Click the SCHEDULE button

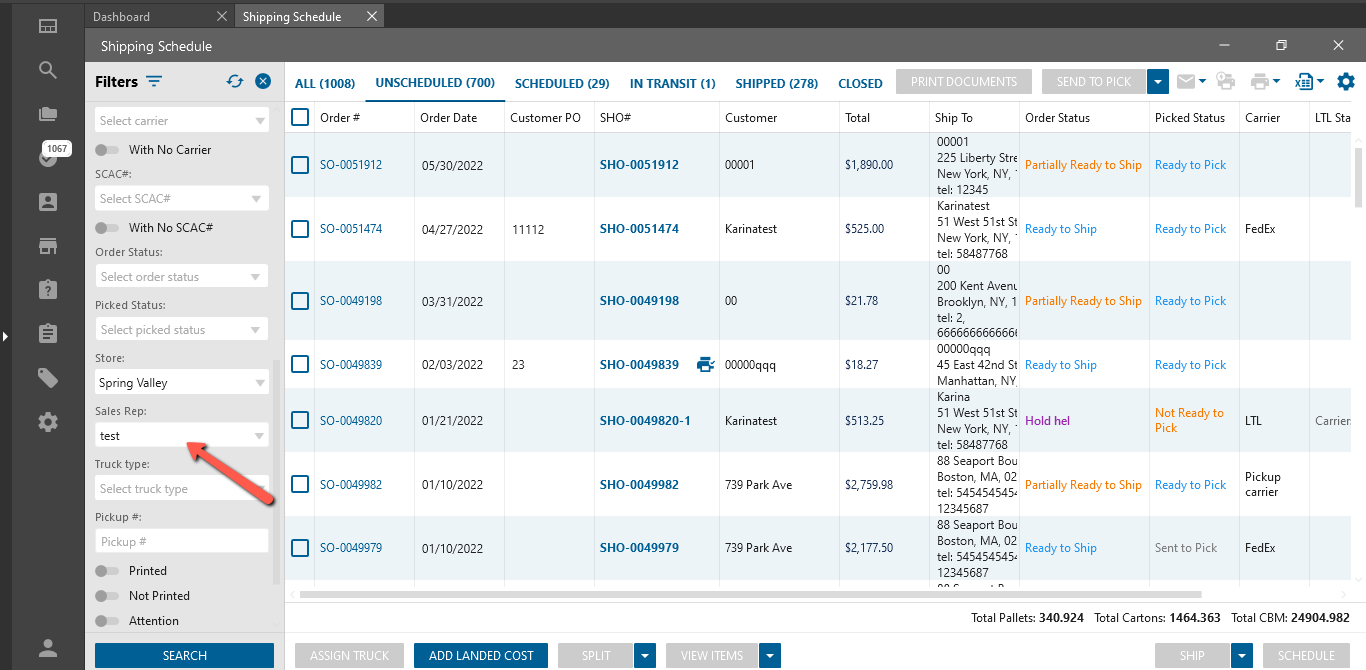1306,656
